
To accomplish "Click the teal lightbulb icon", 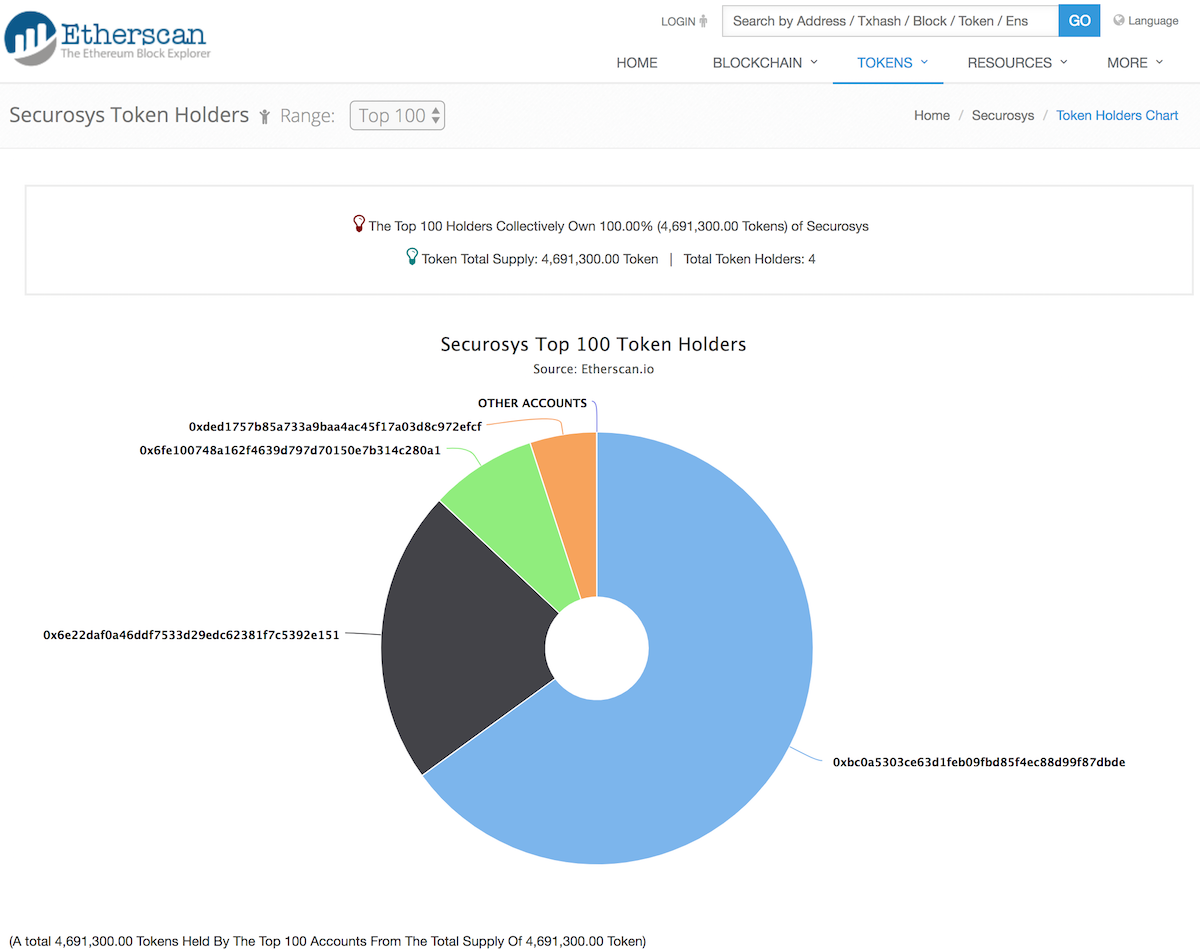I will pyautogui.click(x=412, y=257).
